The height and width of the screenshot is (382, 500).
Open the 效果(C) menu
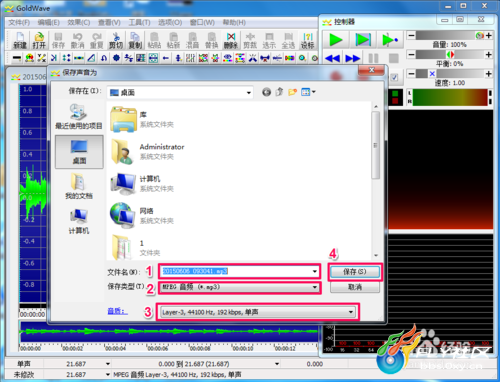pyautogui.click(x=79, y=23)
